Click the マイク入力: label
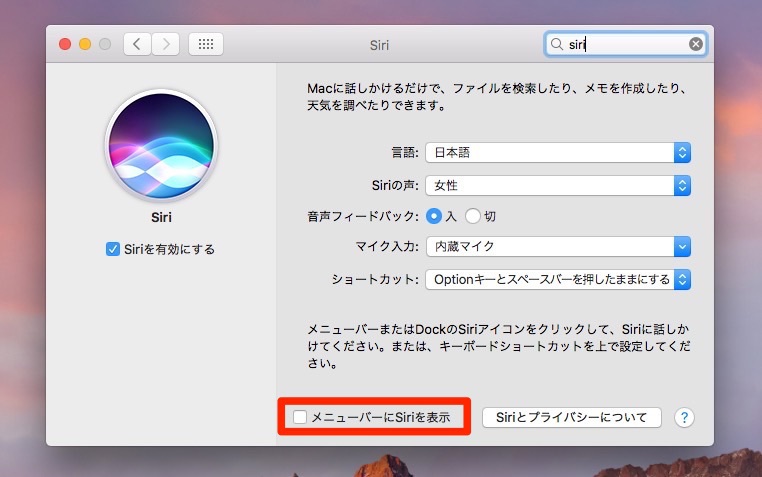This screenshot has width=762, height=477. tap(387, 246)
